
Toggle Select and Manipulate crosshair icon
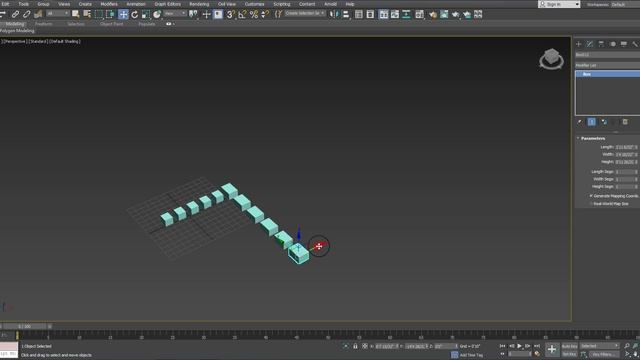[206, 14]
